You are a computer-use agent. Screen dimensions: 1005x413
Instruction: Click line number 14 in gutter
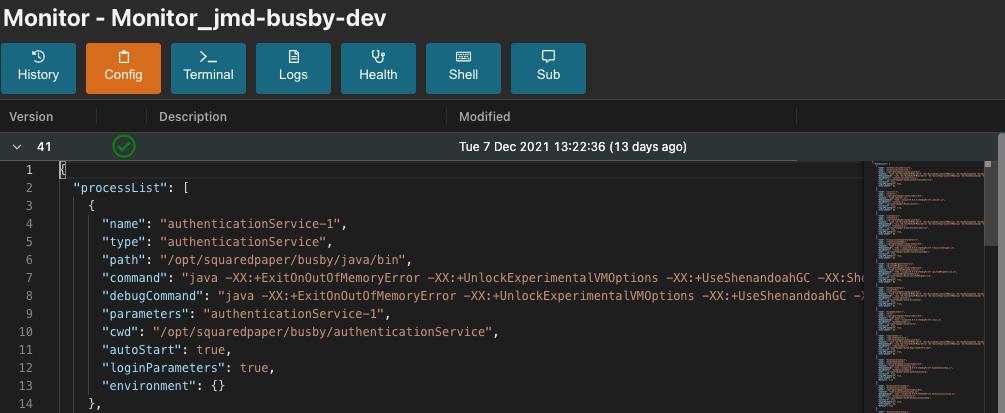tap(26, 403)
